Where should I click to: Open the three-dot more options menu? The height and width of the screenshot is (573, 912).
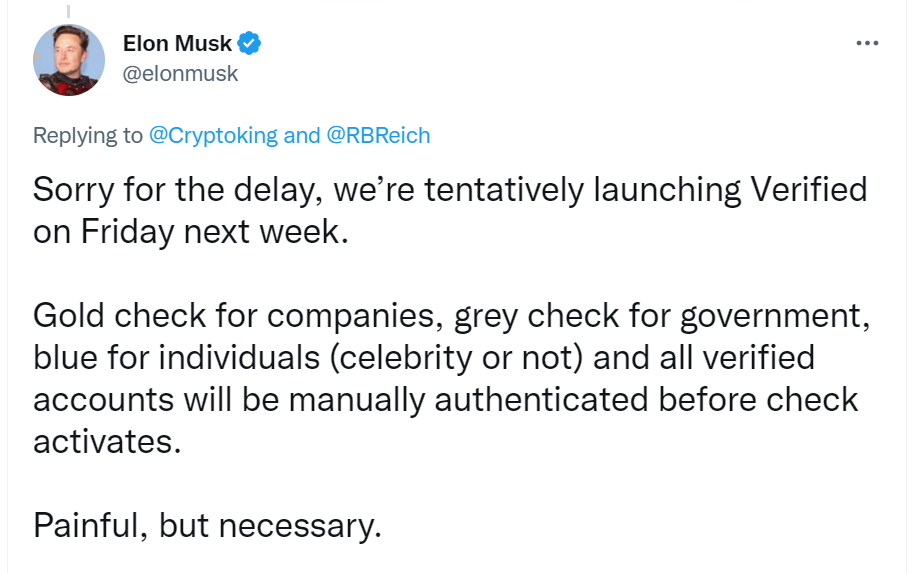(867, 45)
